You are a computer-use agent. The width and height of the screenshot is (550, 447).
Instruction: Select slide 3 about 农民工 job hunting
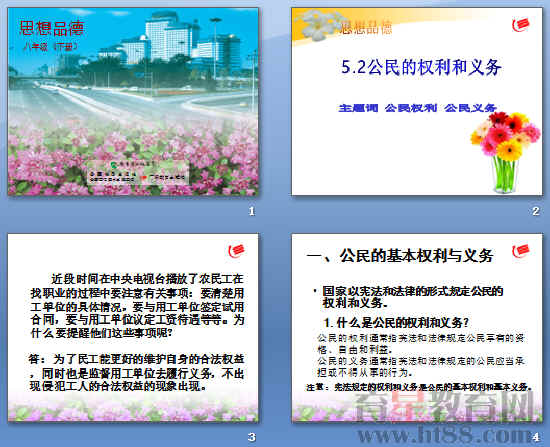click(x=133, y=328)
